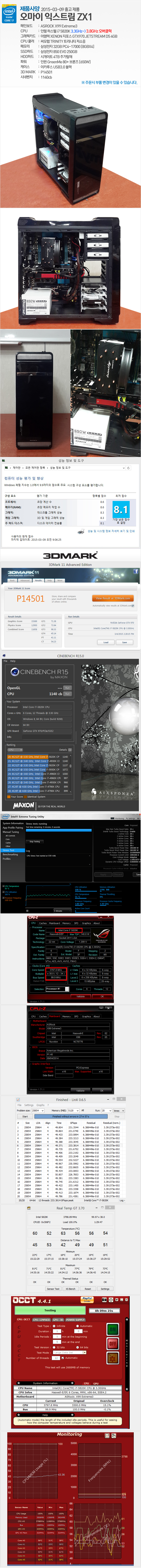Open the Results tab in 3DMark11
Image resolution: width=141 pixels, height=1568 pixels.
pyautogui.click(x=38, y=581)
